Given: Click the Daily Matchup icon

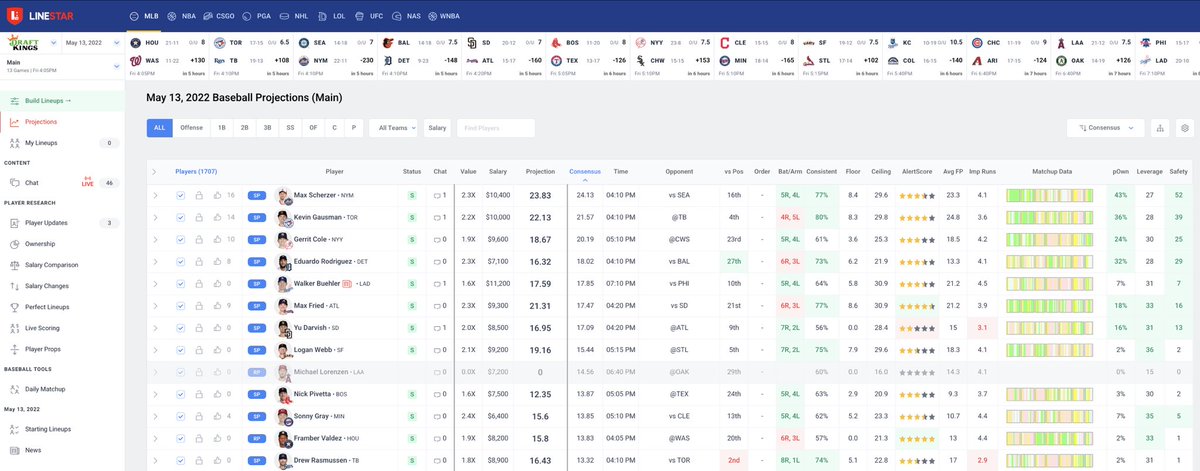Looking at the screenshot, I should [14, 389].
